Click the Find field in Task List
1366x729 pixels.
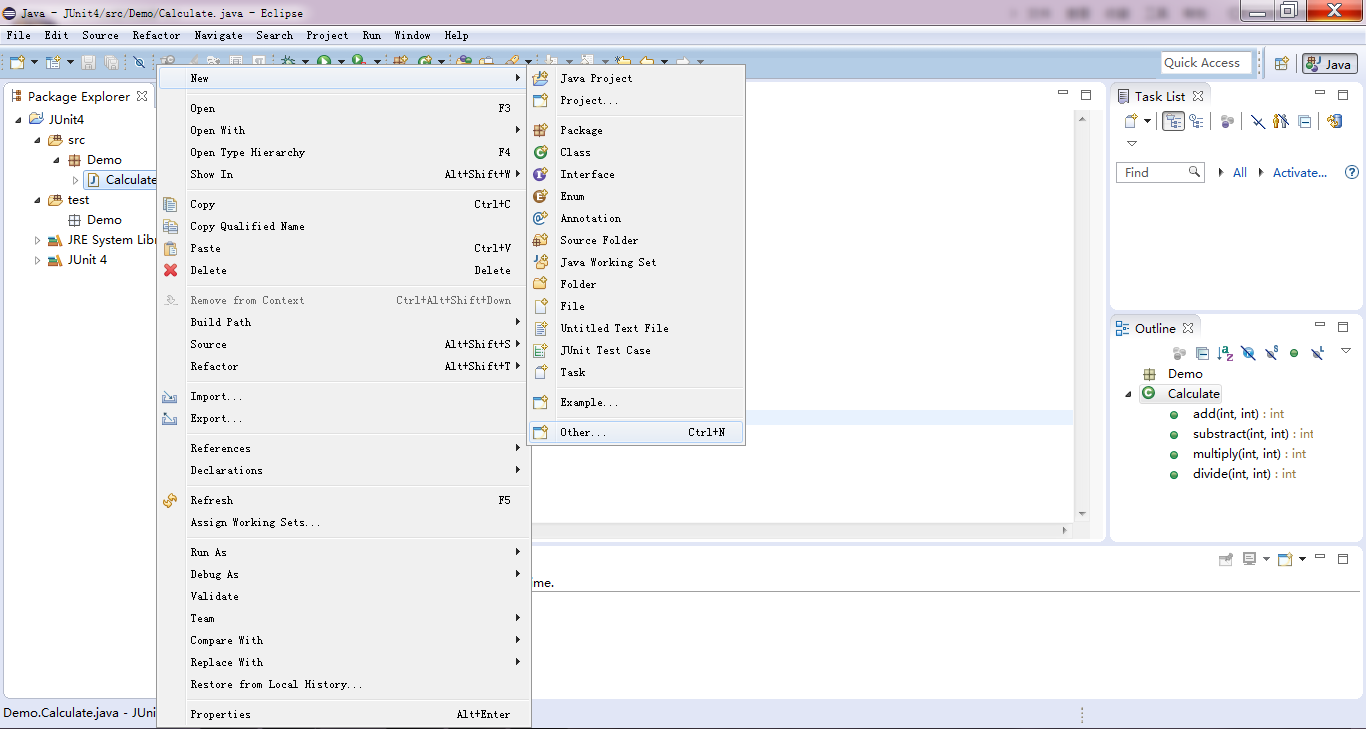click(1159, 172)
